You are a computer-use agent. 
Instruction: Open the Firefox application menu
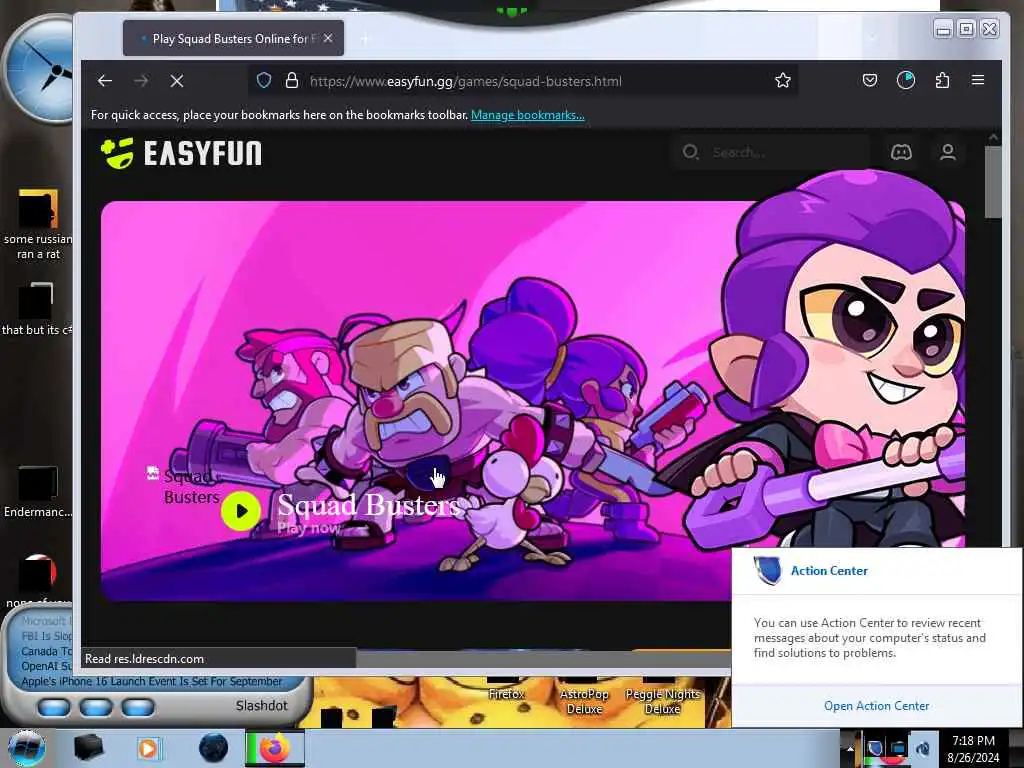pyautogui.click(x=978, y=80)
